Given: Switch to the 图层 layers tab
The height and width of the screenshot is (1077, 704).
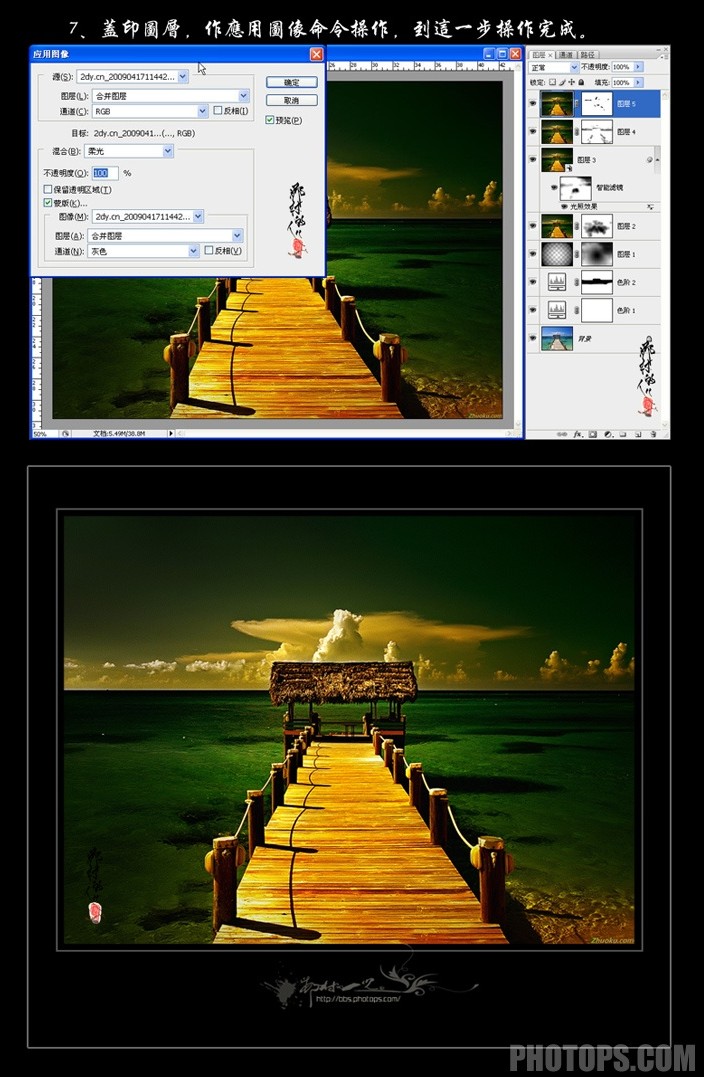Looking at the screenshot, I should coord(542,55).
